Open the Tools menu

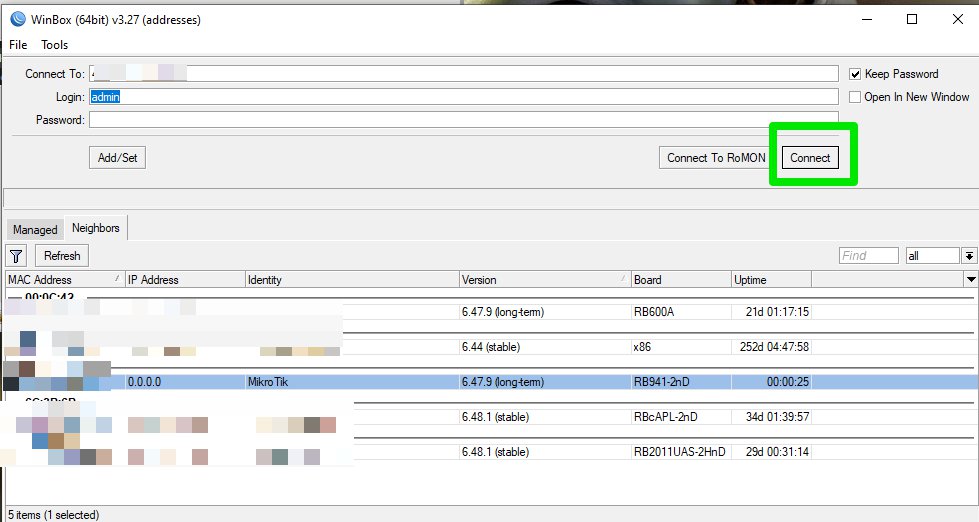[54, 45]
